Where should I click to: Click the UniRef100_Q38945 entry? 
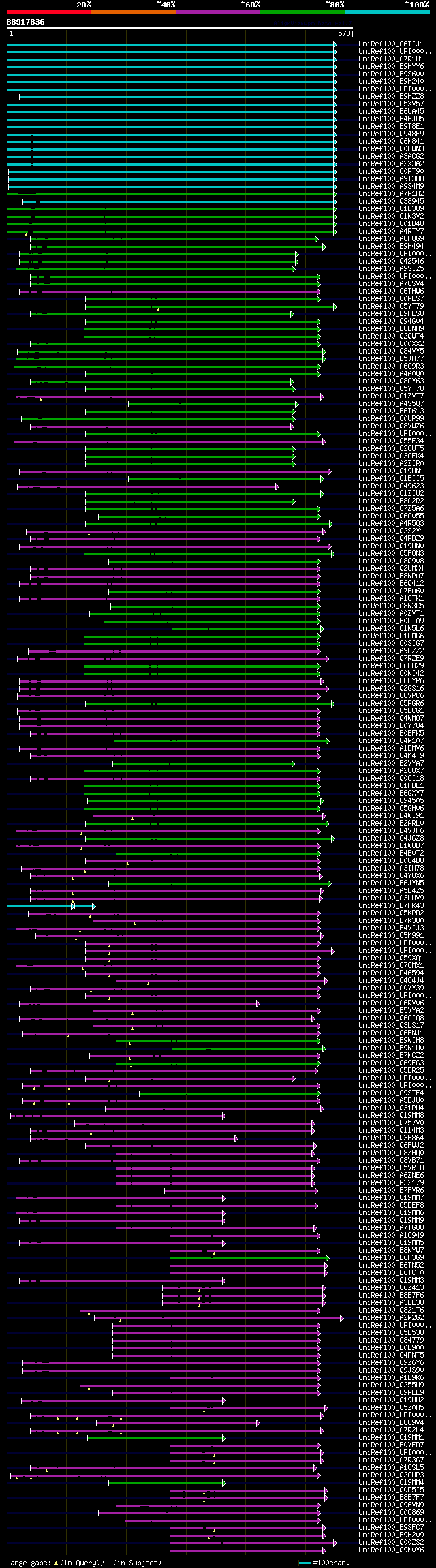(x=391, y=202)
